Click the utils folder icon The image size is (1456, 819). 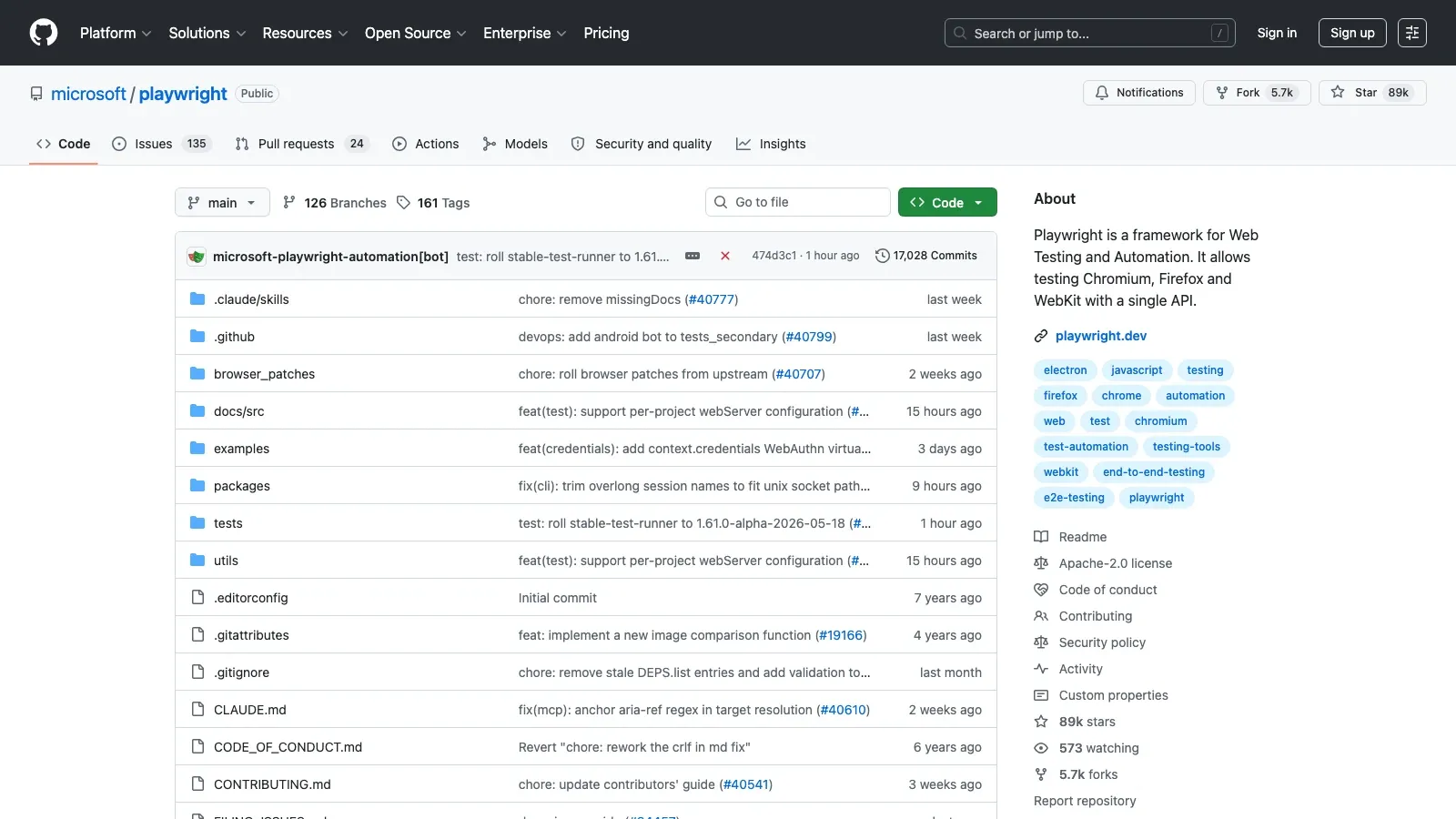pos(197,561)
